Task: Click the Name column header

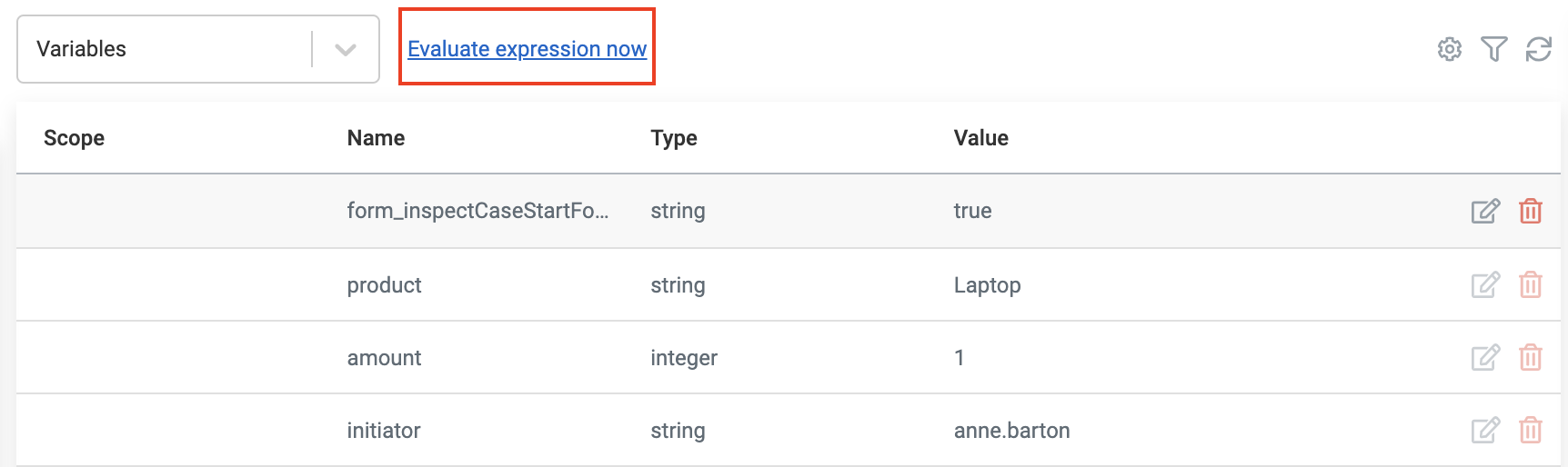Action: 376,138
